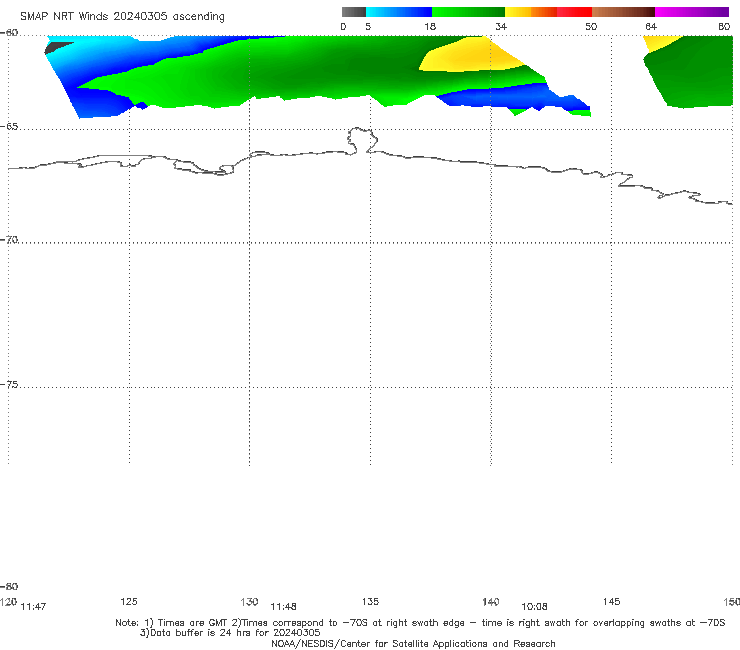740x650 pixels.
Task: Click the '80' label under the color bar
Action: [724, 26]
